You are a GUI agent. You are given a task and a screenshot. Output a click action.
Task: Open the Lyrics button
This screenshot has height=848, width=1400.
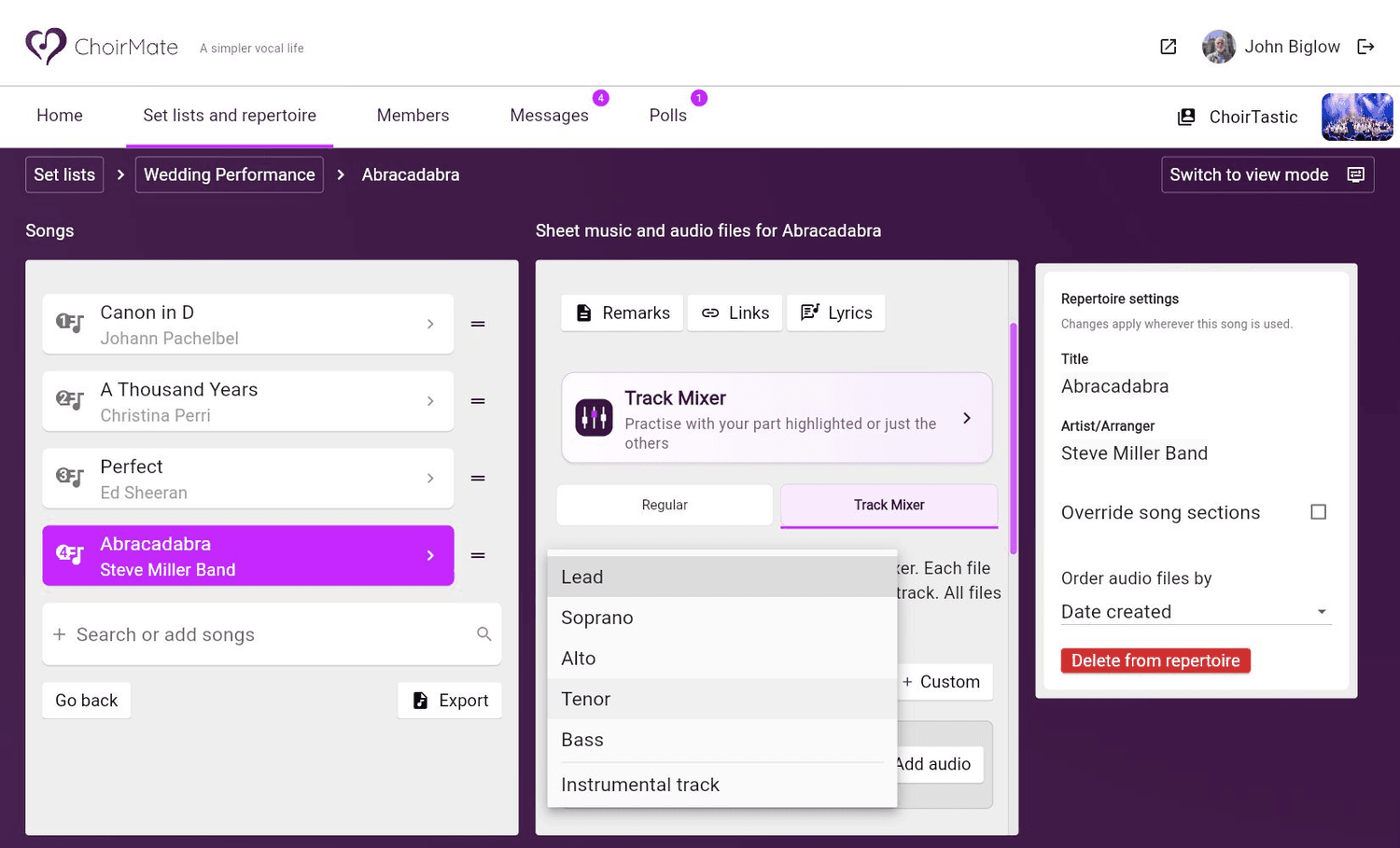click(836, 313)
